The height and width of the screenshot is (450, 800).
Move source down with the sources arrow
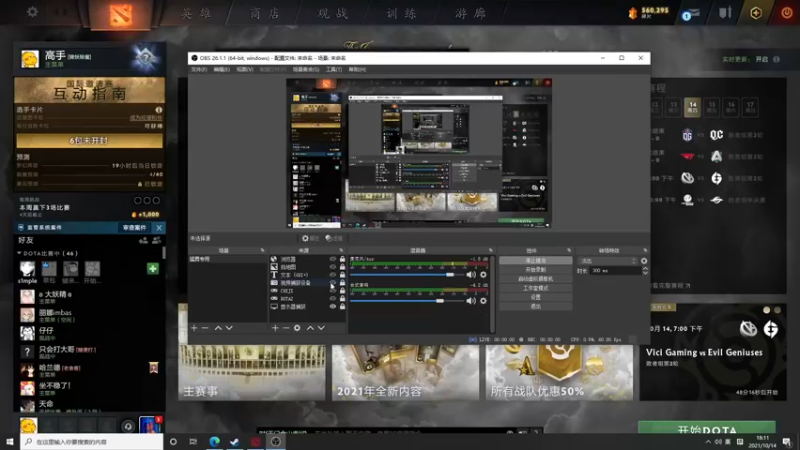point(321,328)
